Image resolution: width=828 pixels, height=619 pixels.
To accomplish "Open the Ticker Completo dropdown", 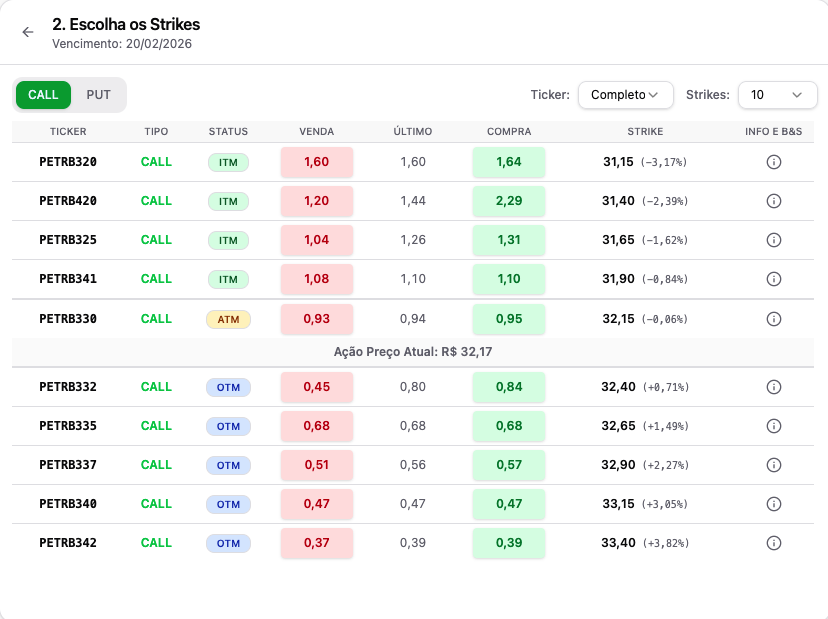I will tap(626, 95).
